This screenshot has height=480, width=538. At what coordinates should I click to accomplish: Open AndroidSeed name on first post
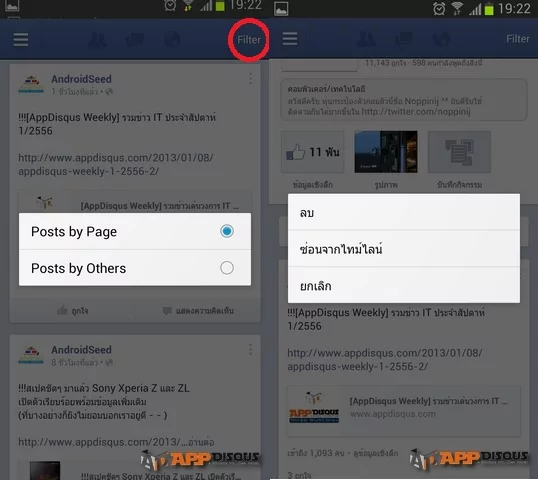click(81, 79)
